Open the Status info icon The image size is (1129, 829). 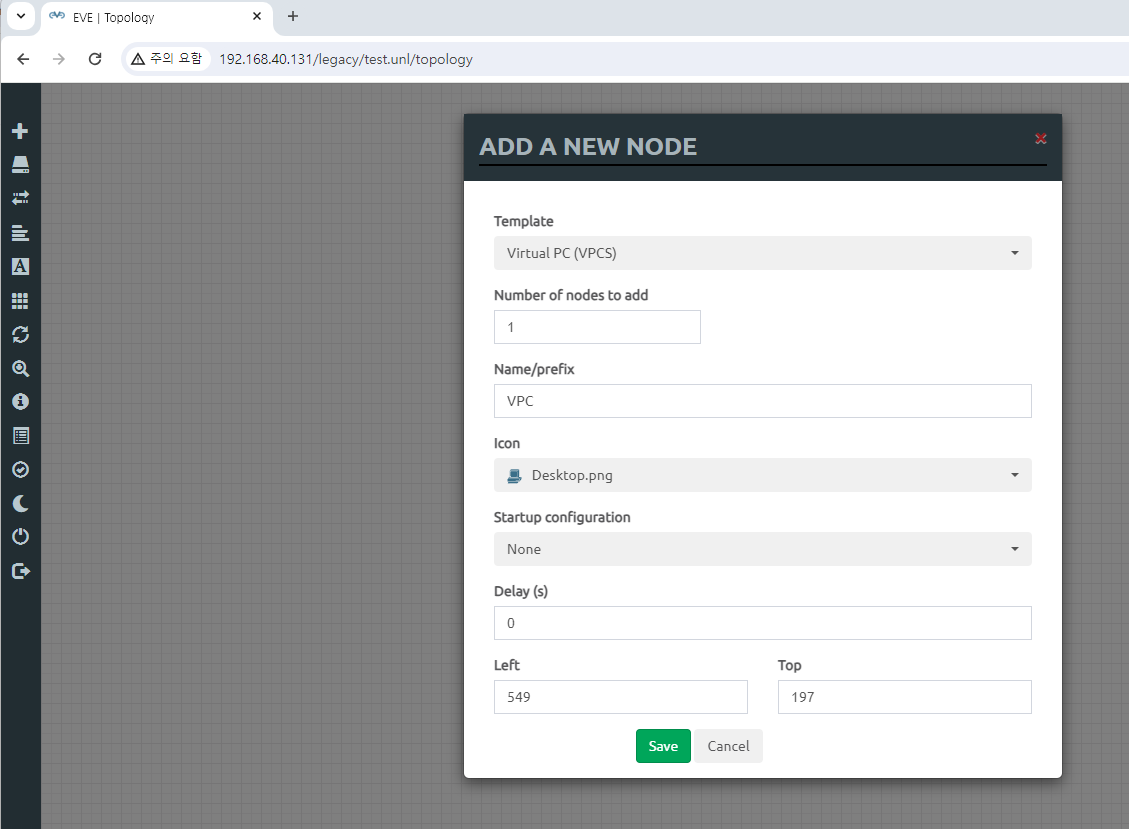(20, 402)
